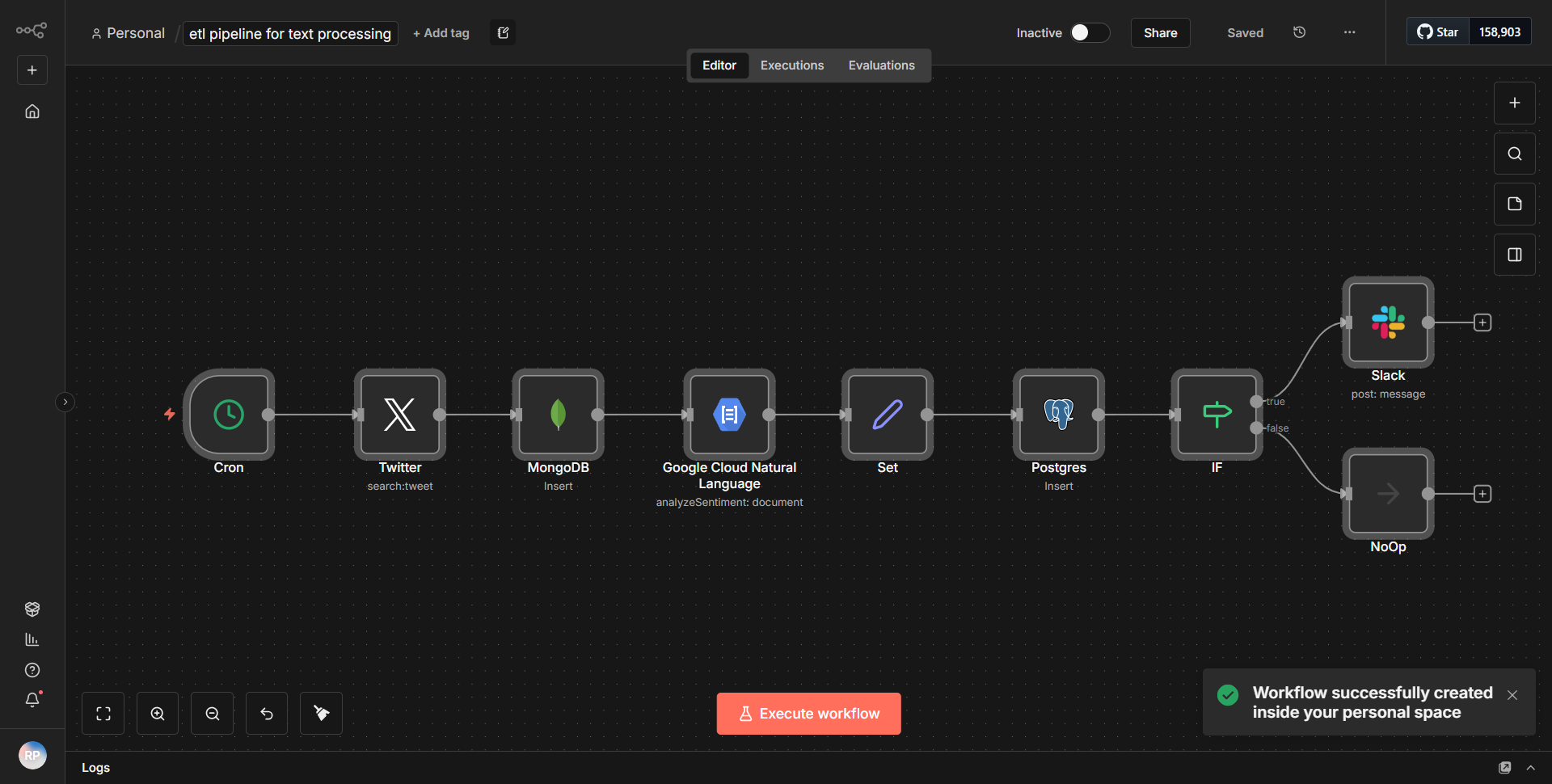Image resolution: width=1552 pixels, height=784 pixels.
Task: Open the workflow options menu
Action: (1348, 32)
